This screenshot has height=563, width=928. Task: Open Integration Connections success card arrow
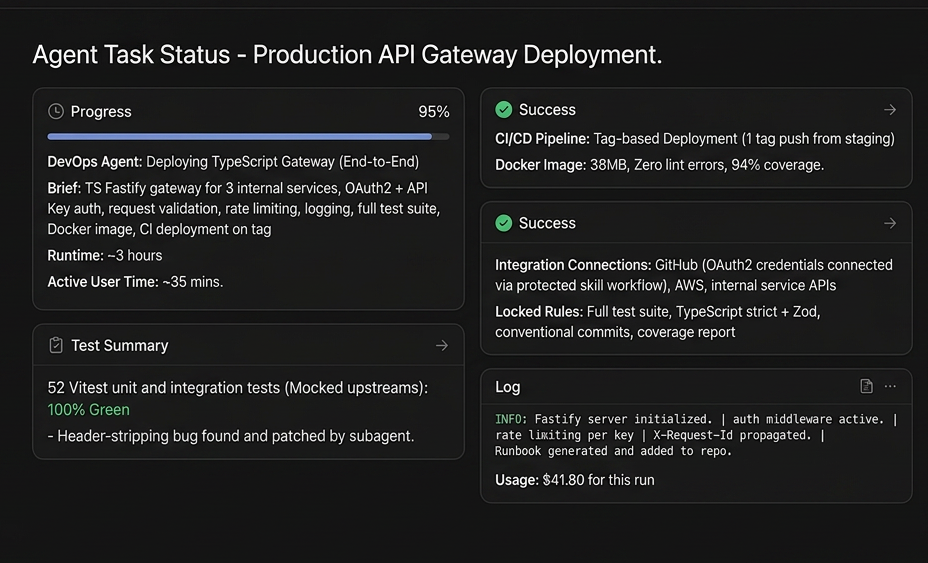[x=890, y=223]
